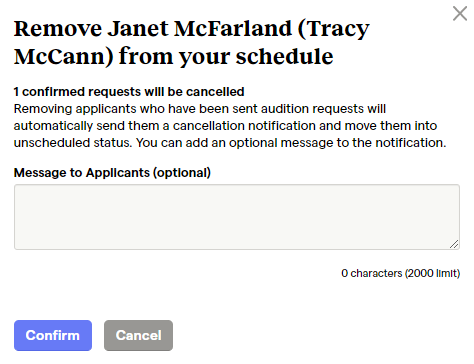Click 'from your schedule' in the title
The height and width of the screenshot is (364, 474).
click(x=226, y=56)
